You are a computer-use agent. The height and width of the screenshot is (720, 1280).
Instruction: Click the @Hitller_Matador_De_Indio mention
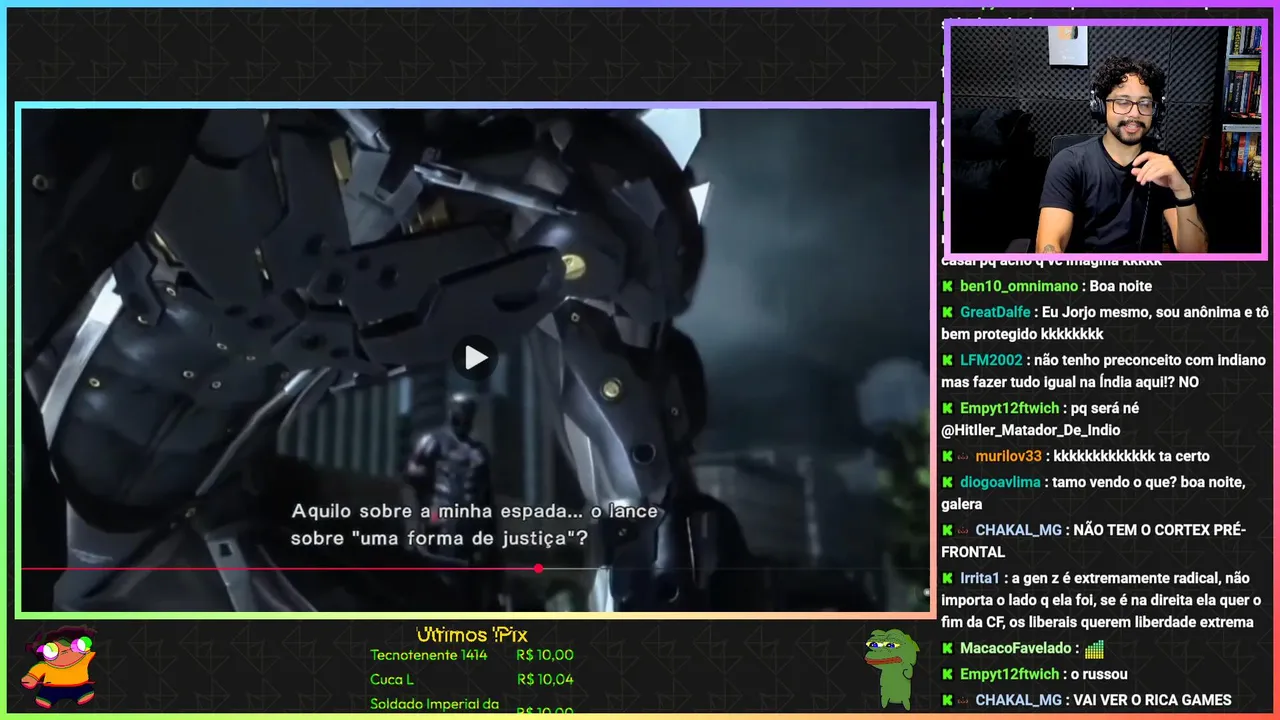[x=1030, y=430]
